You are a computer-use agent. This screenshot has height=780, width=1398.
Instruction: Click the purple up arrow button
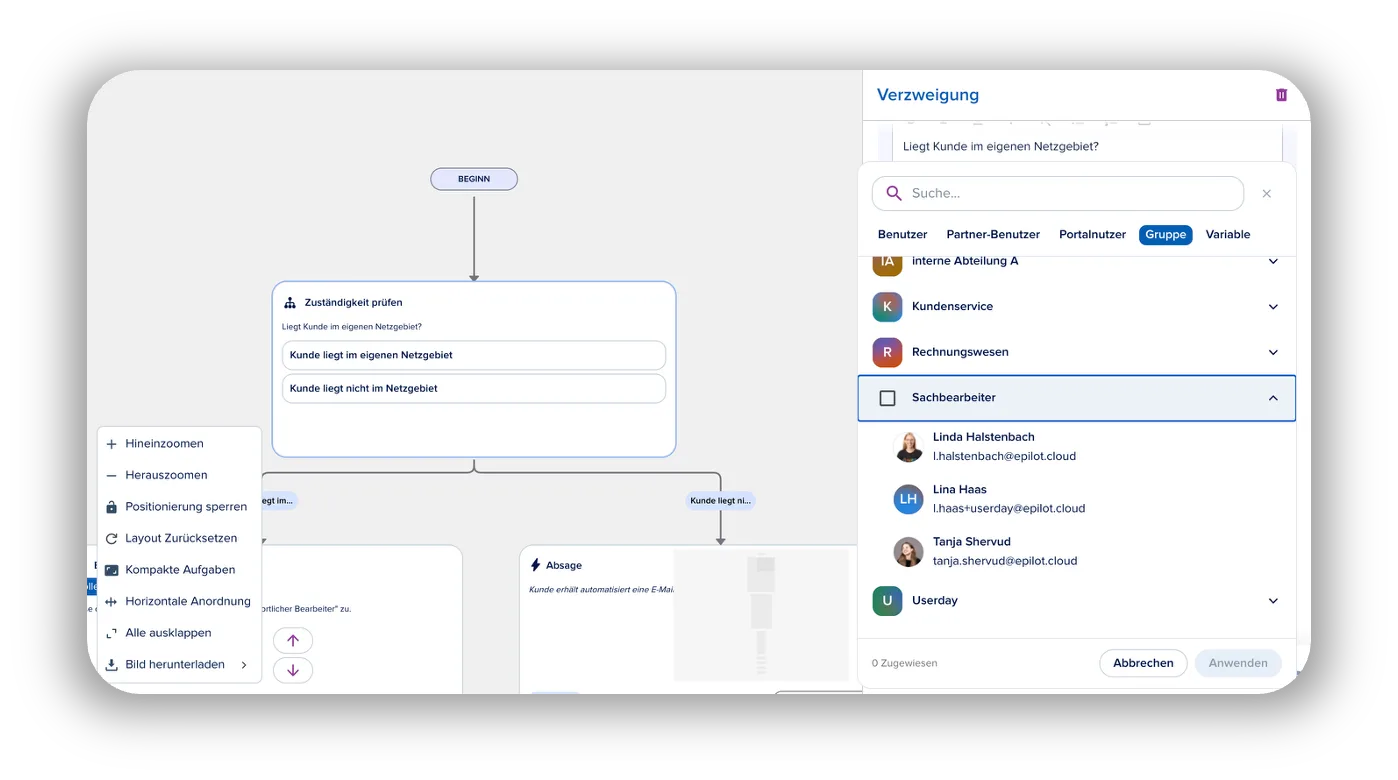pyautogui.click(x=293, y=640)
